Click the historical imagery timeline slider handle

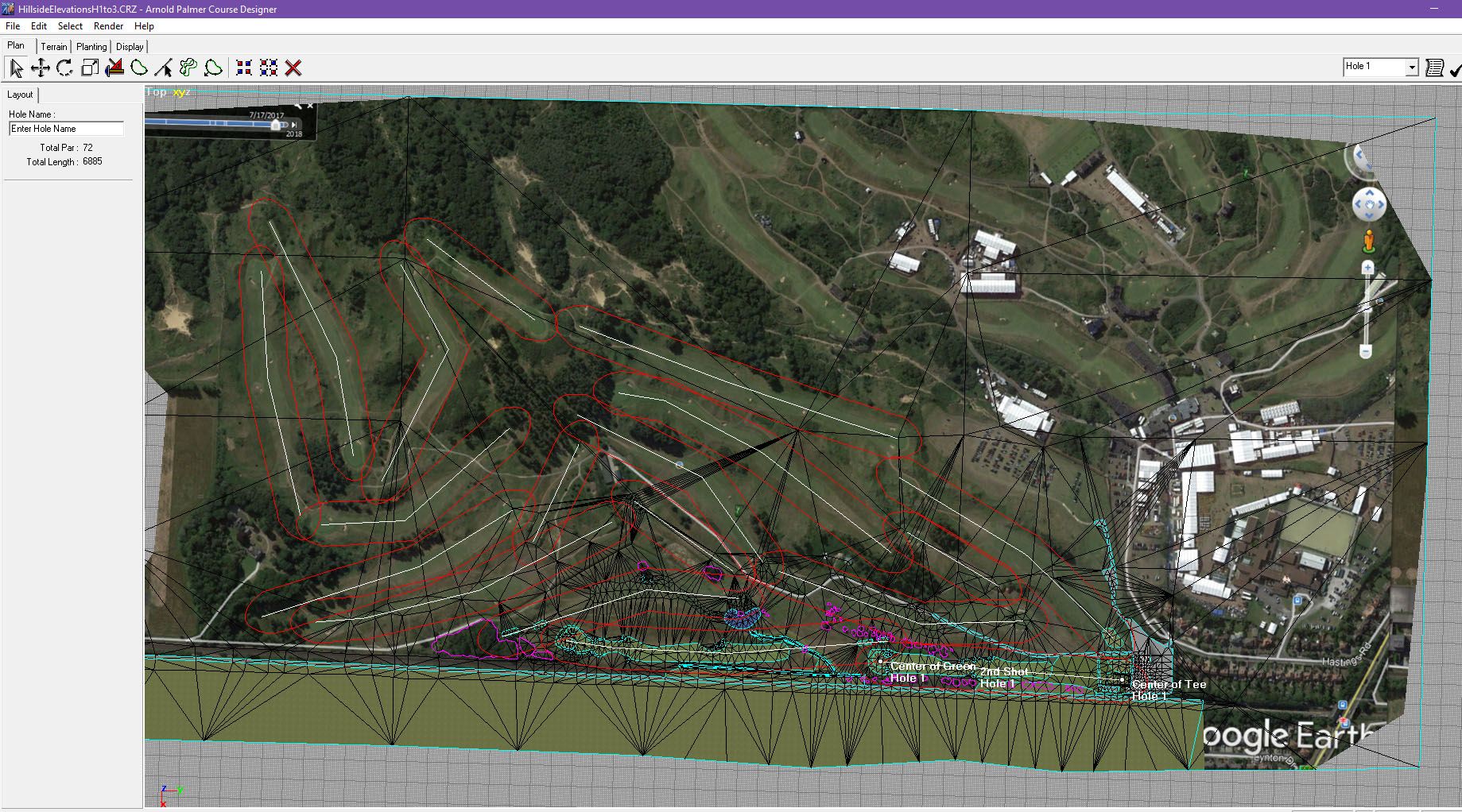[x=276, y=124]
